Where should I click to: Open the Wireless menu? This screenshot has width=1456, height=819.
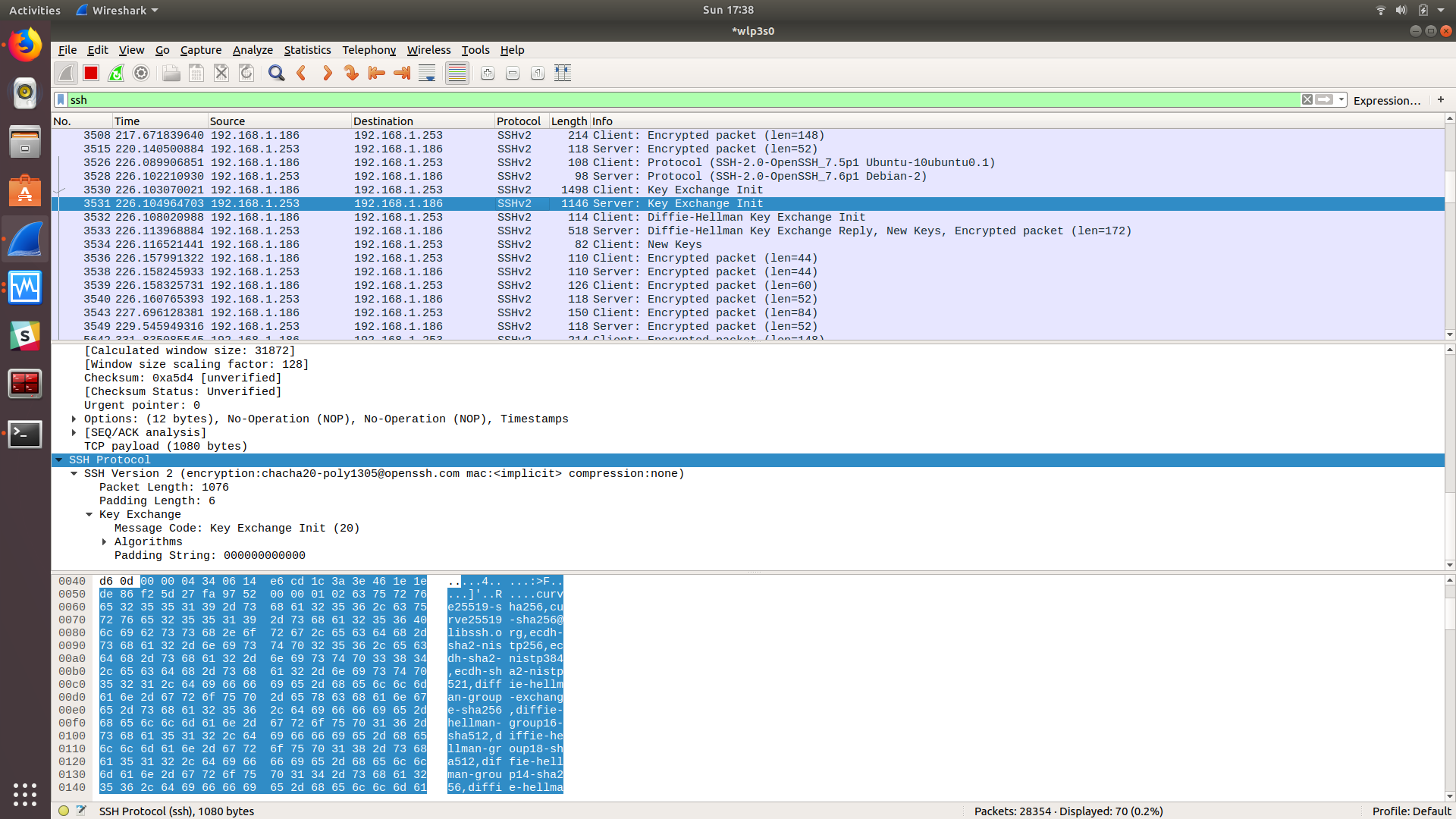[428, 50]
